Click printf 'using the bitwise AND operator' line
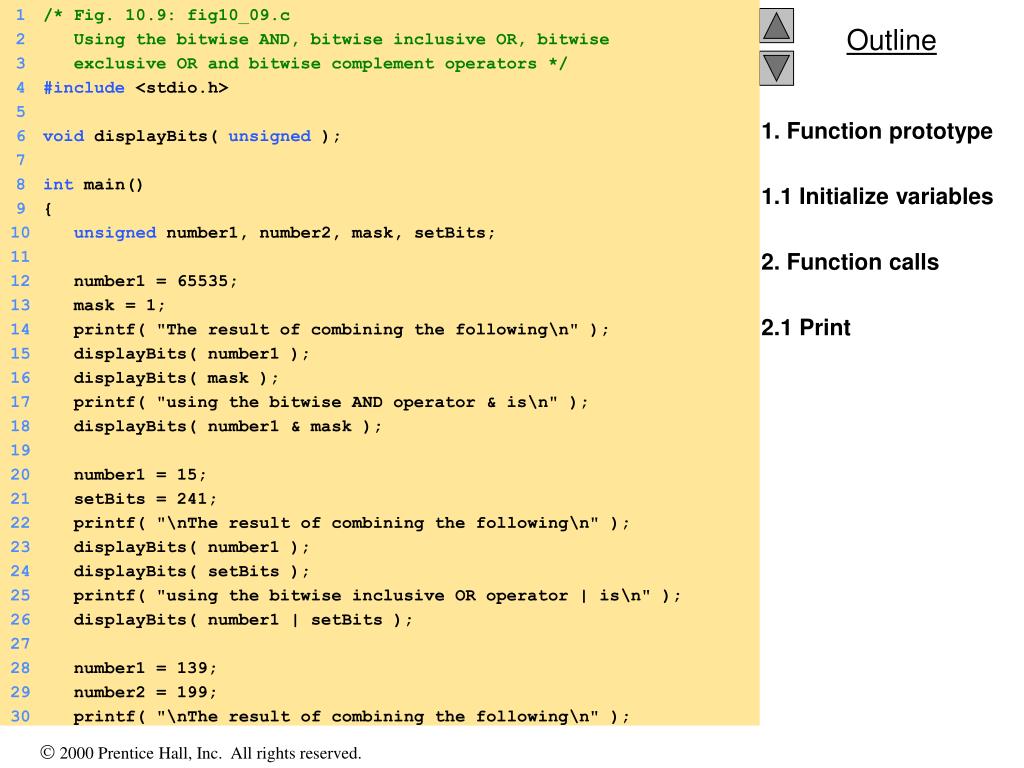1024x768 pixels. 330,402
